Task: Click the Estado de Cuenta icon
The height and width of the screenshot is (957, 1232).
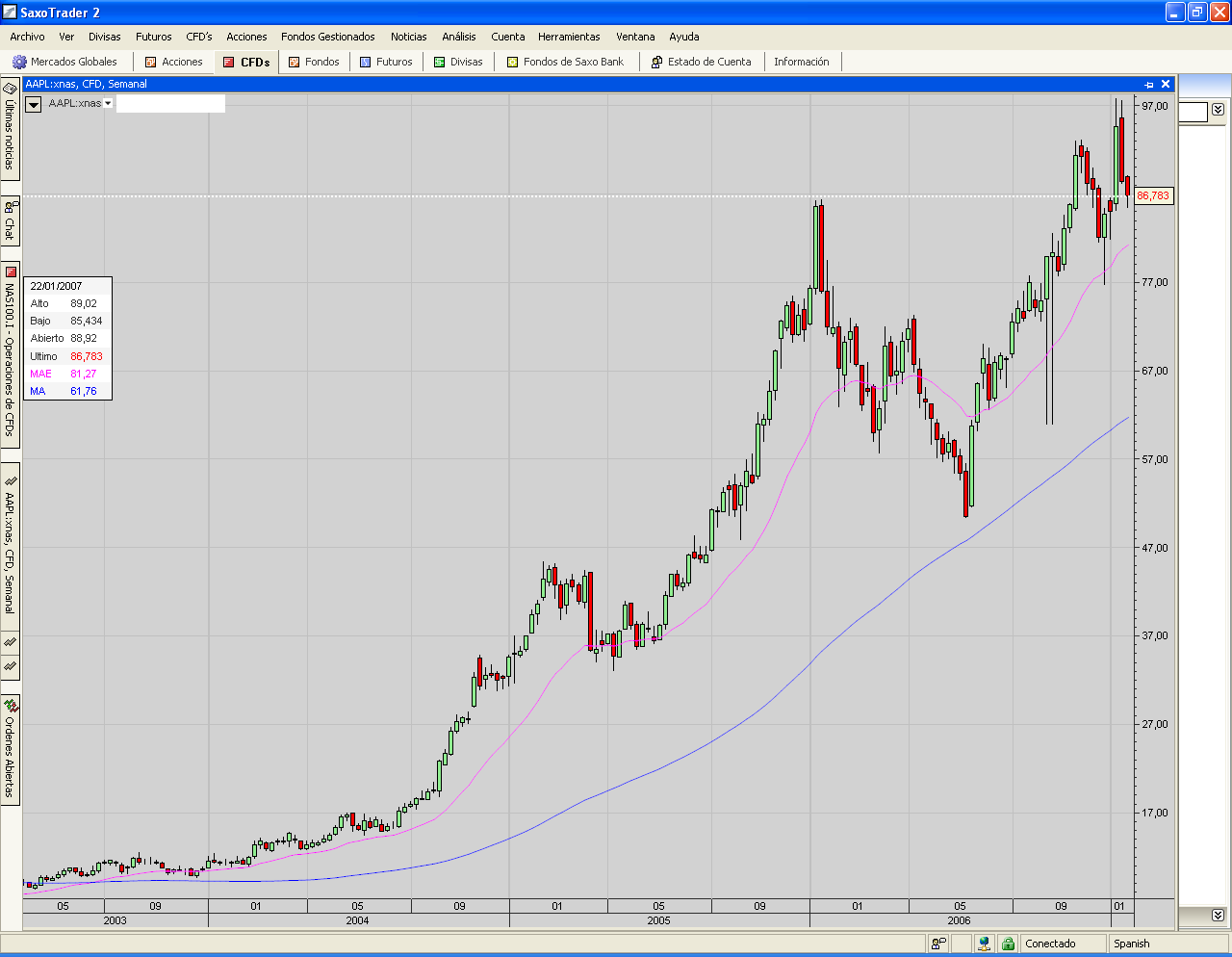Action: click(657, 62)
